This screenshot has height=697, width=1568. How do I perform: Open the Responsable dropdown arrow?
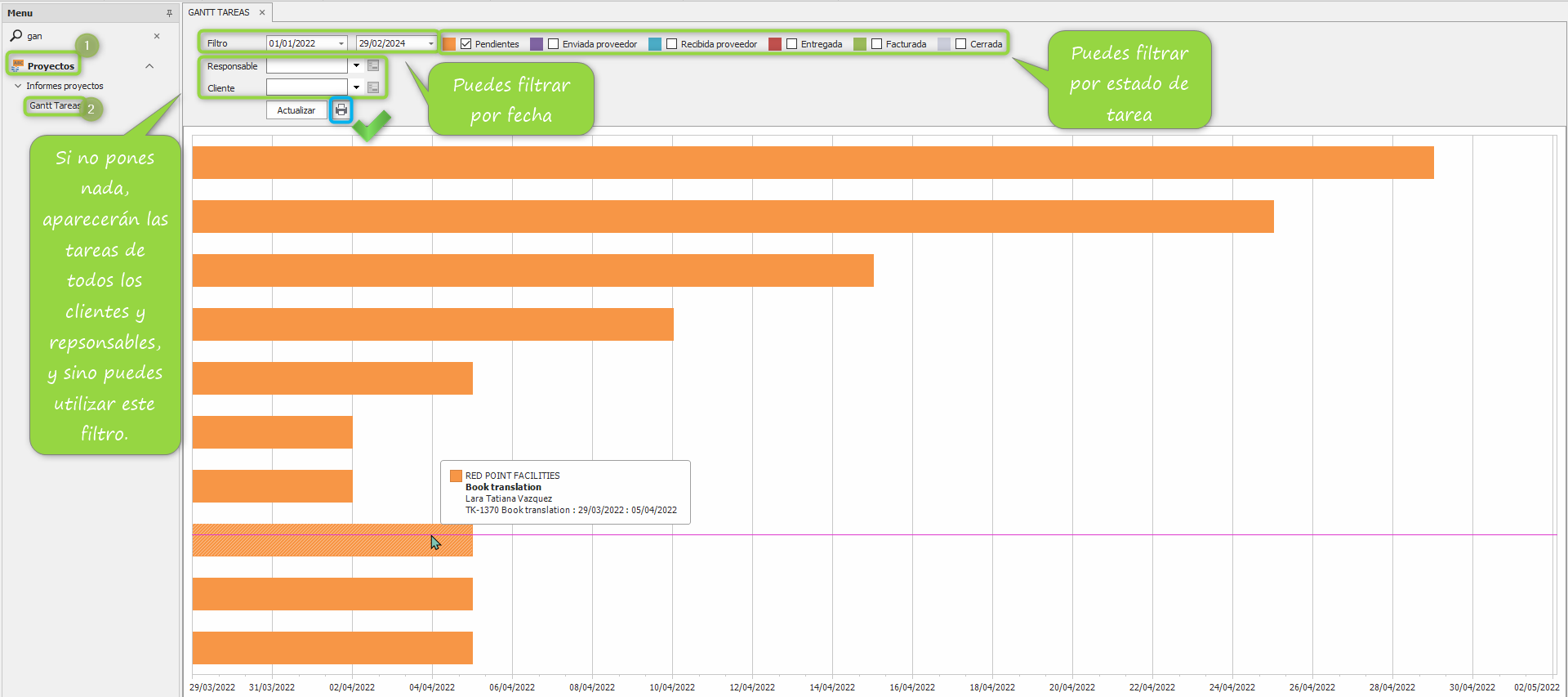pos(356,66)
